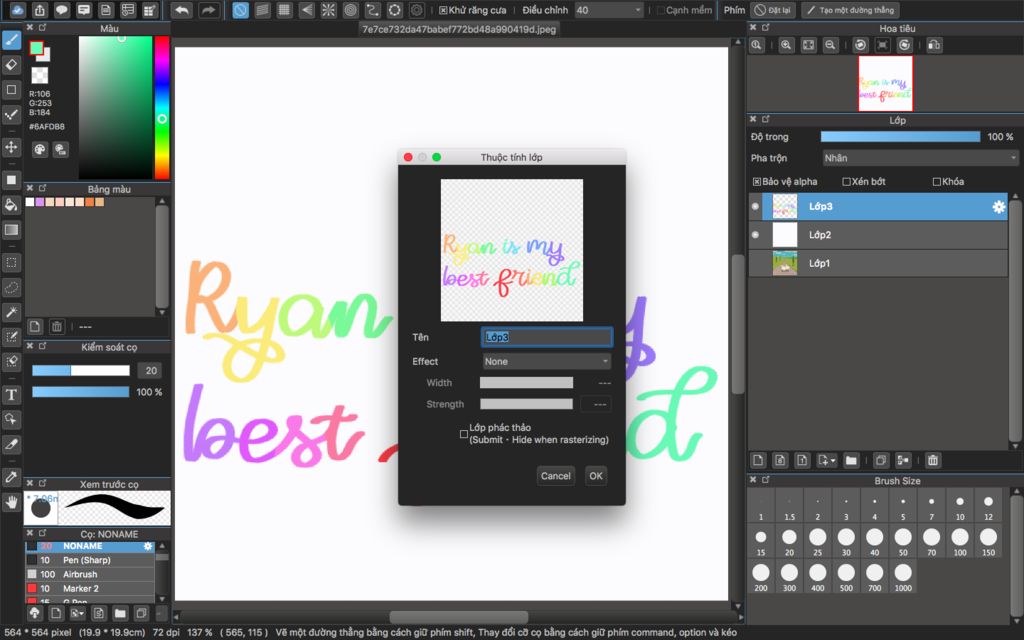
Task: Select the Move tool
Action: 12,147
